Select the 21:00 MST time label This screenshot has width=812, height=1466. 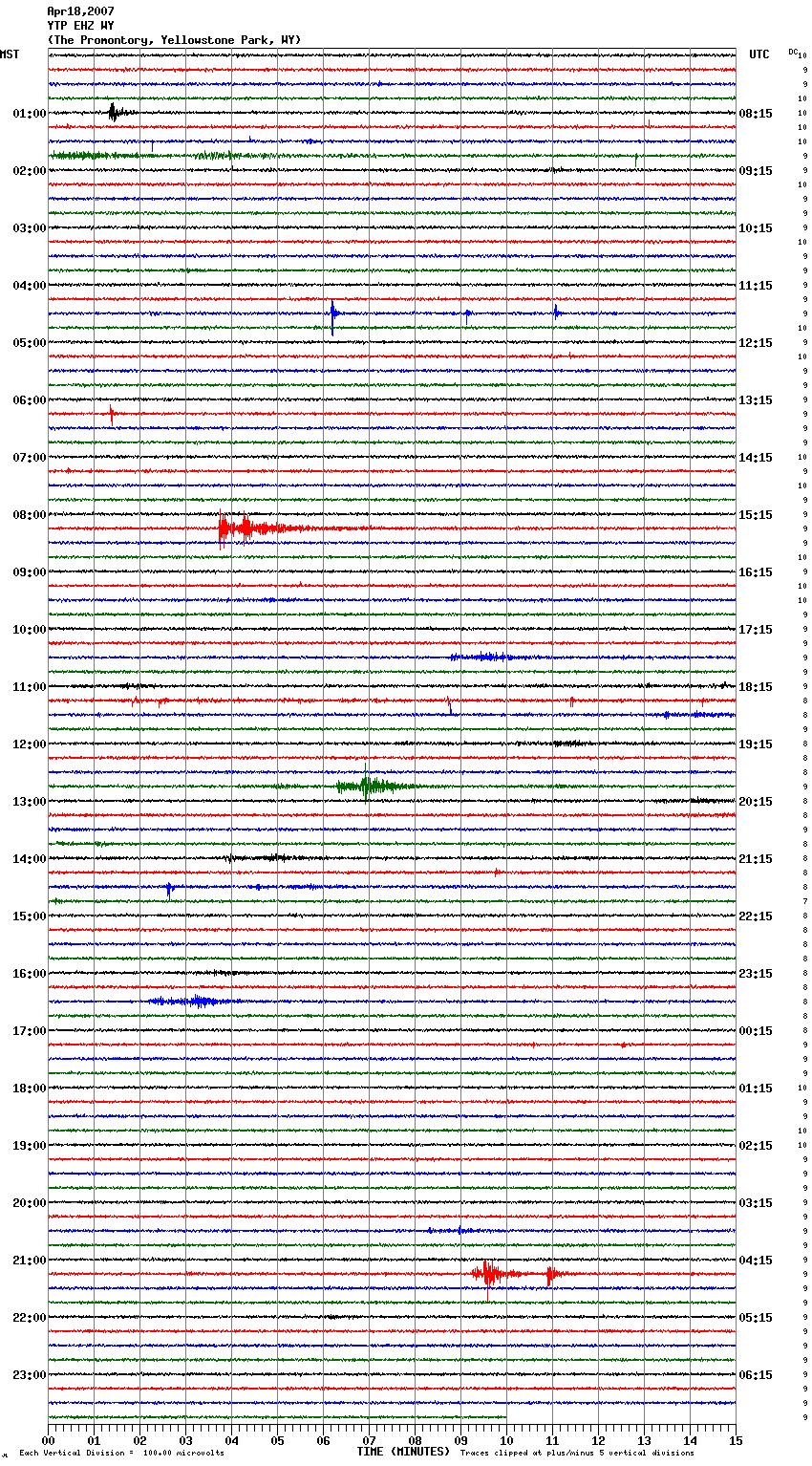(x=30, y=1261)
